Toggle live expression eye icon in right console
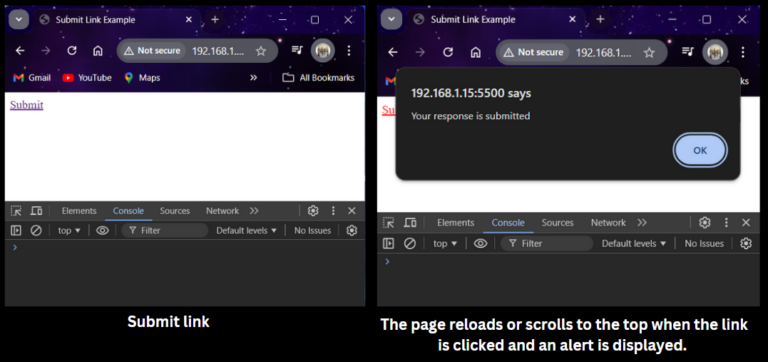Viewport: 768px width, 362px height. click(480, 243)
